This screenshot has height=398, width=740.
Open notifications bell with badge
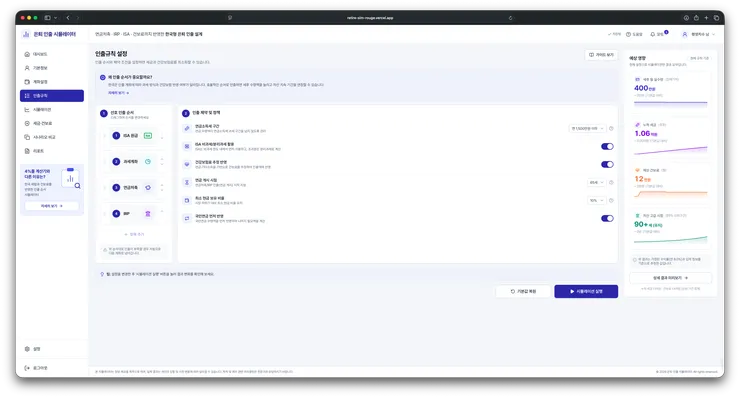659,34
